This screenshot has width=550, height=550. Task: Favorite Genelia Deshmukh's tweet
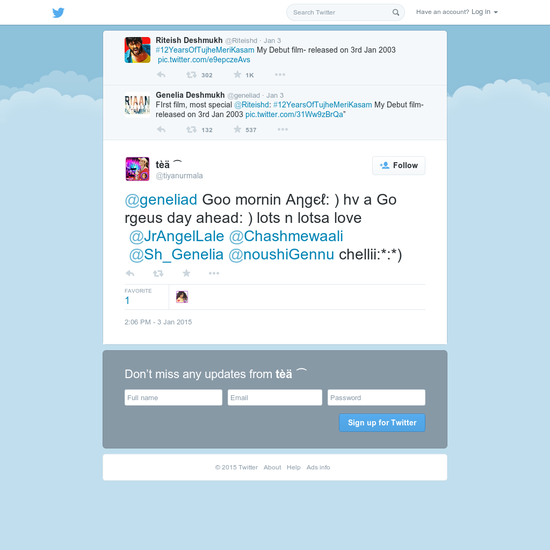tap(237, 129)
